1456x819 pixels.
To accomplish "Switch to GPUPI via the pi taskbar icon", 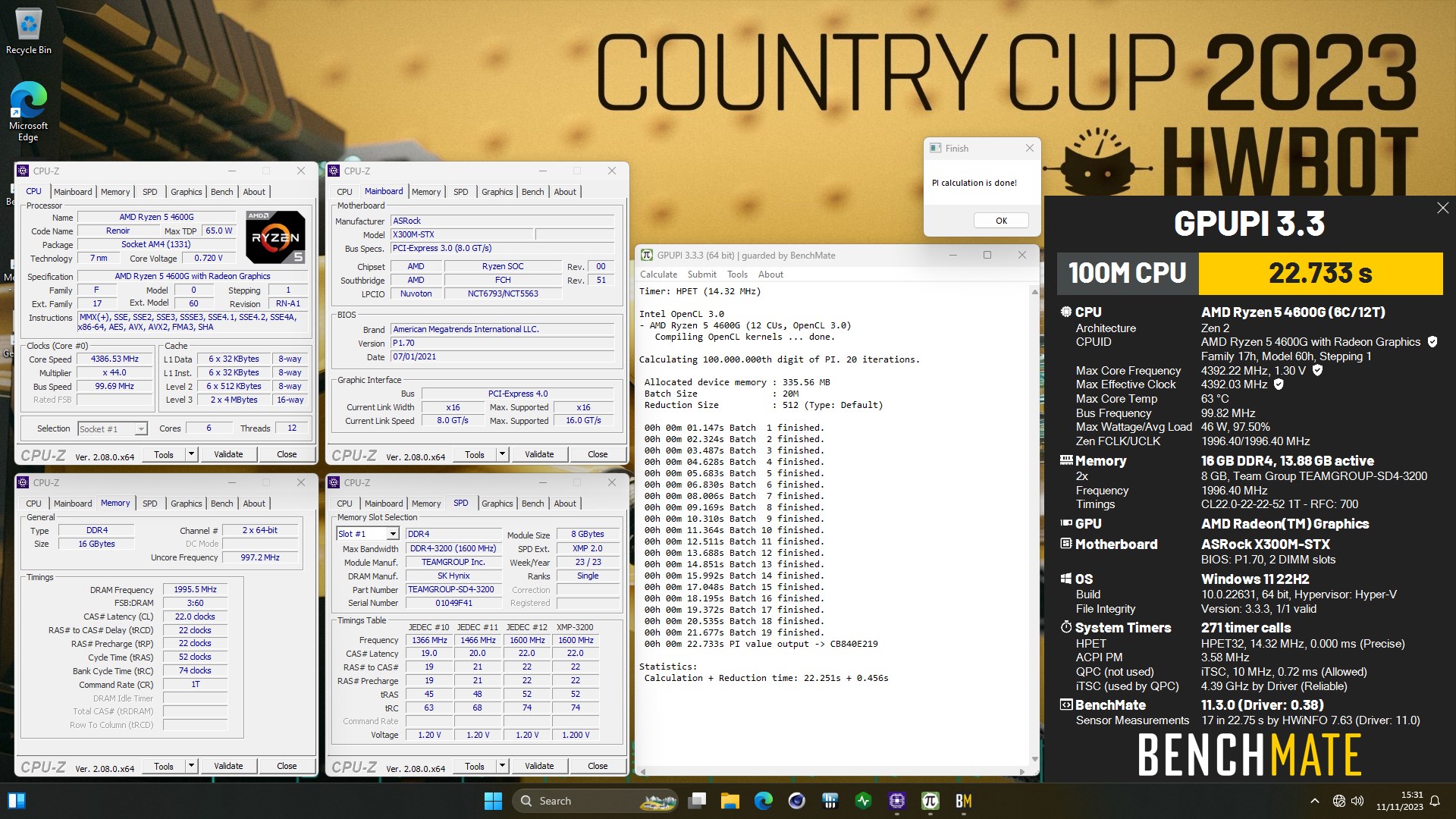I will 930,801.
